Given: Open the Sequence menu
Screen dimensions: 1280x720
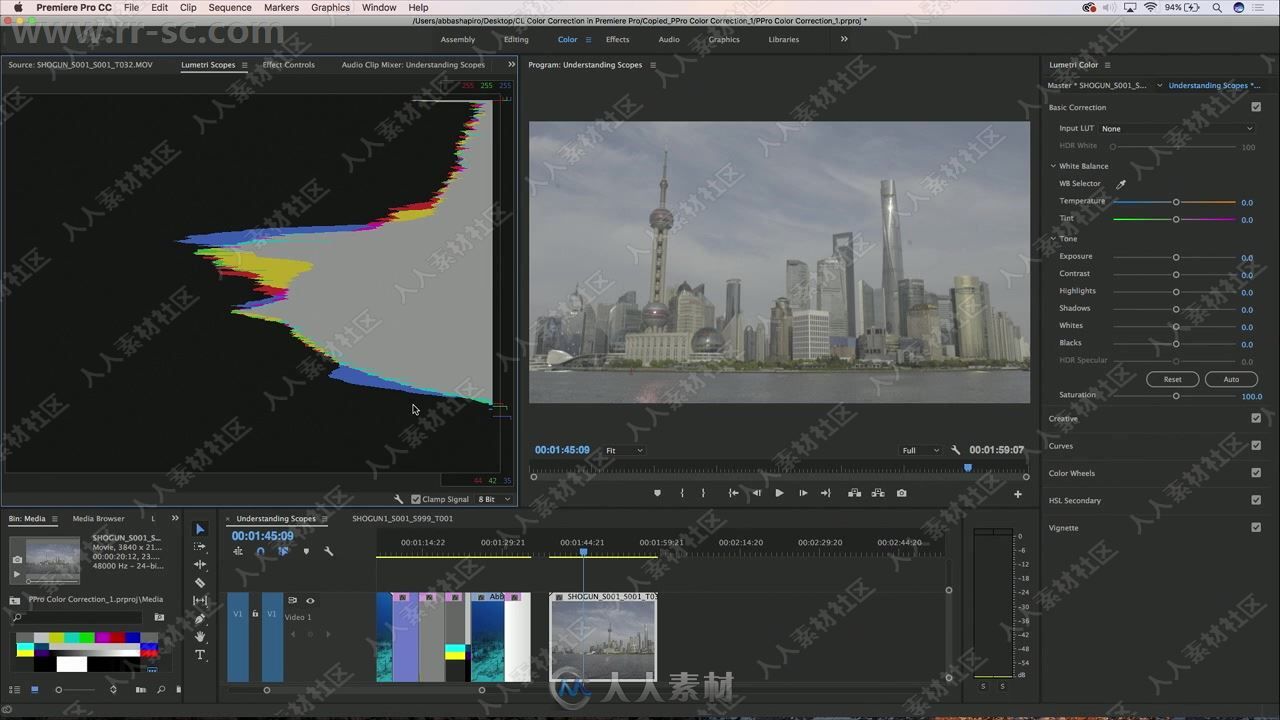Looking at the screenshot, I should point(230,7).
